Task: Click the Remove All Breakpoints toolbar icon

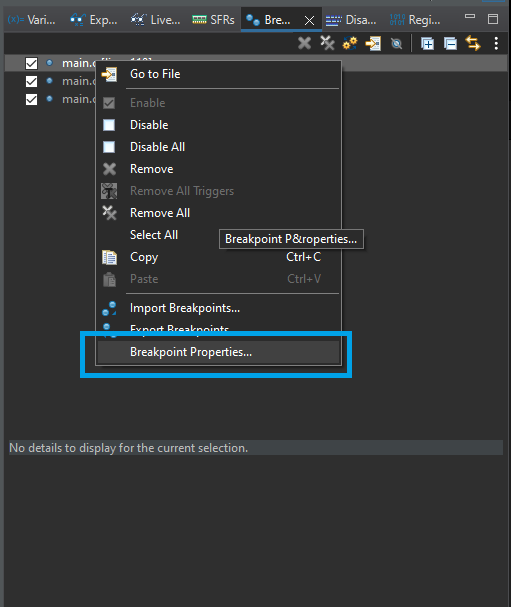Action: tap(327, 43)
